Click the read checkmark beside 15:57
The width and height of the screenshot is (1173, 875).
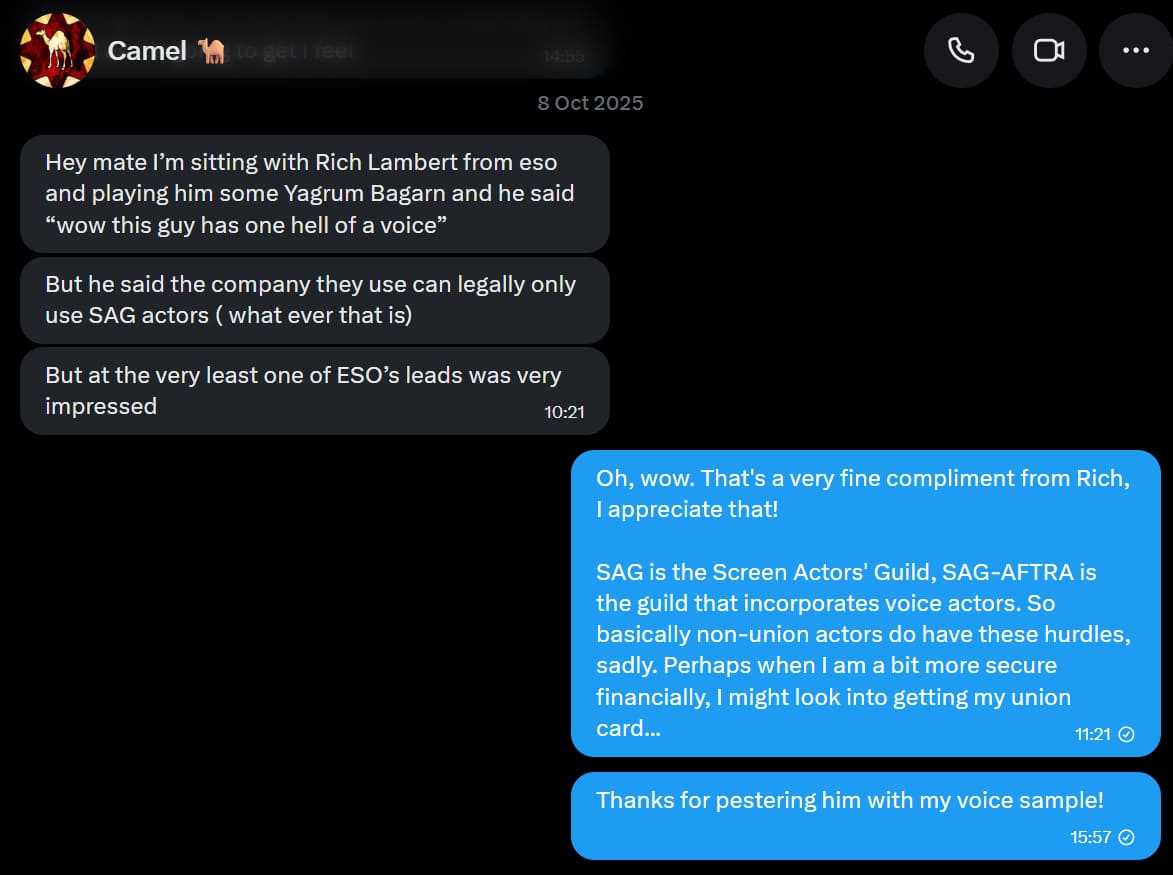(1126, 837)
